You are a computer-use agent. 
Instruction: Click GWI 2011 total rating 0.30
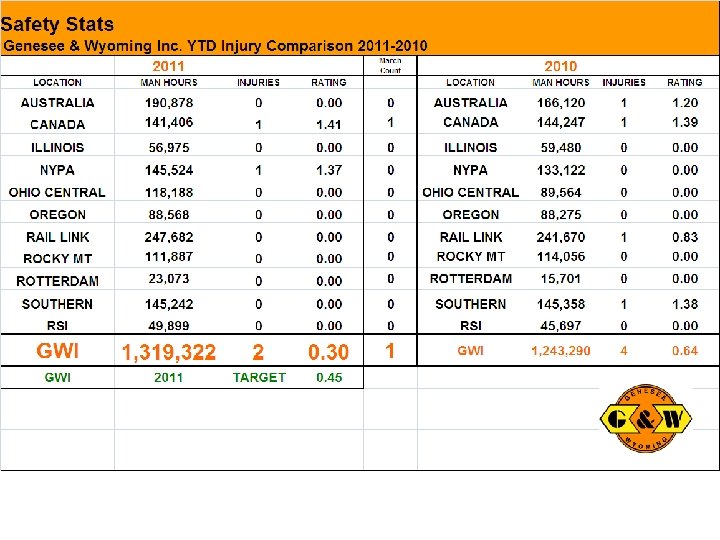pos(328,352)
